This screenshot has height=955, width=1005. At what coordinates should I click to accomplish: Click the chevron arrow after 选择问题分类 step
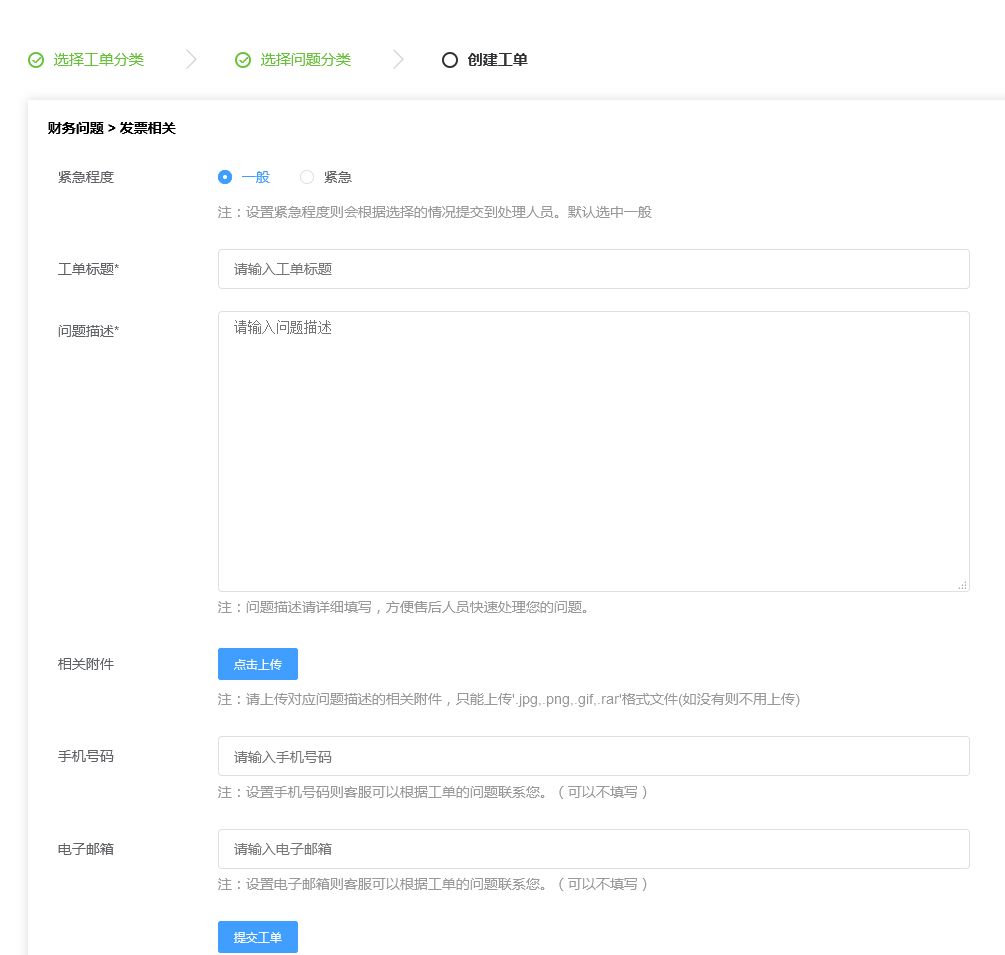(x=398, y=60)
